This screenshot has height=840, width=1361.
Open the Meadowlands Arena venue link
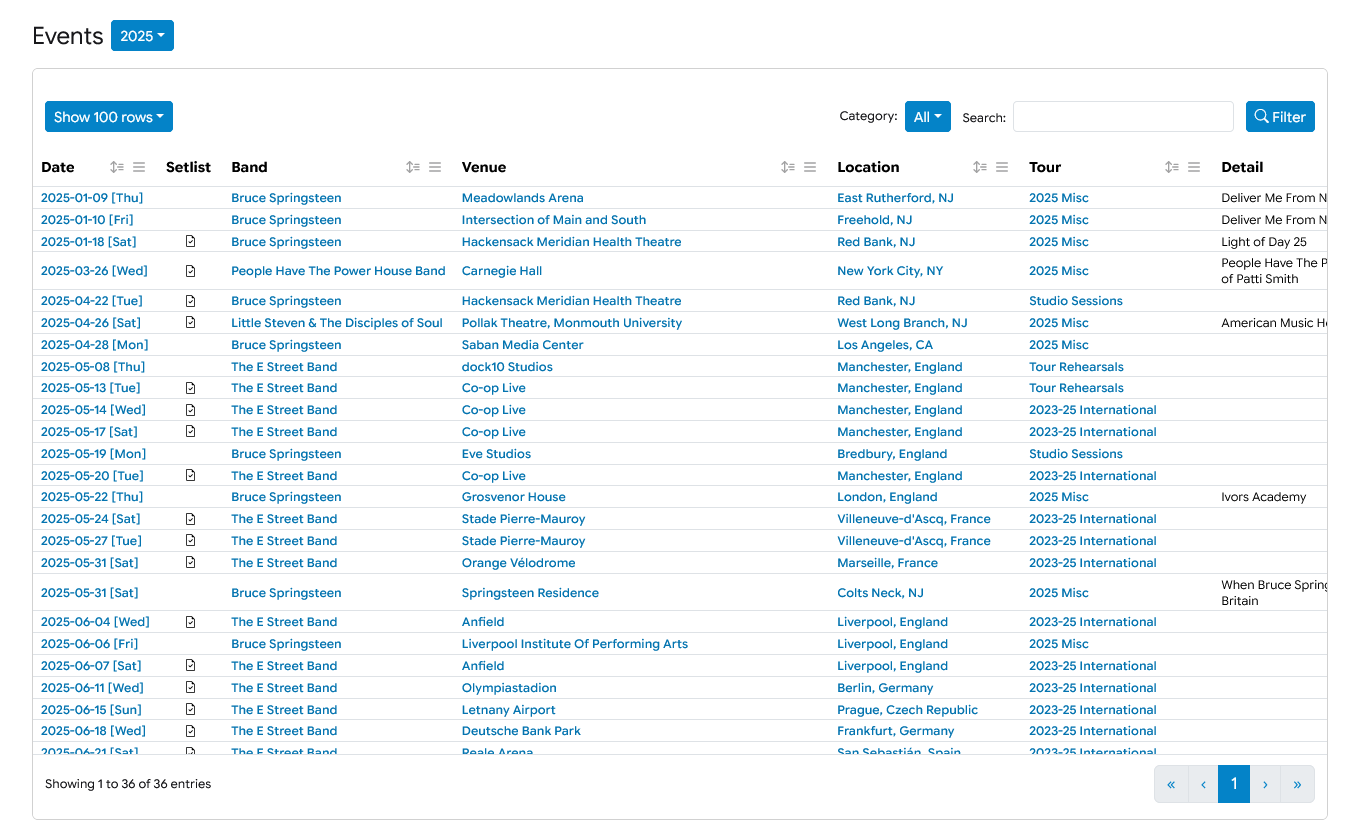point(522,198)
